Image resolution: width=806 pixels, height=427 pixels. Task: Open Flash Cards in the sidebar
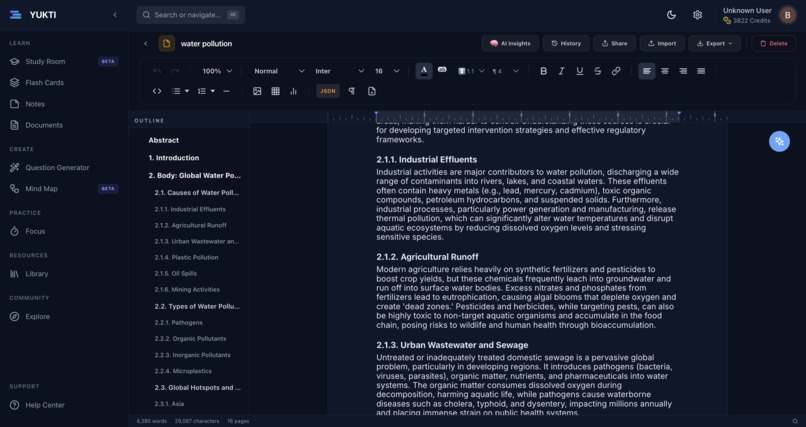click(64, 83)
